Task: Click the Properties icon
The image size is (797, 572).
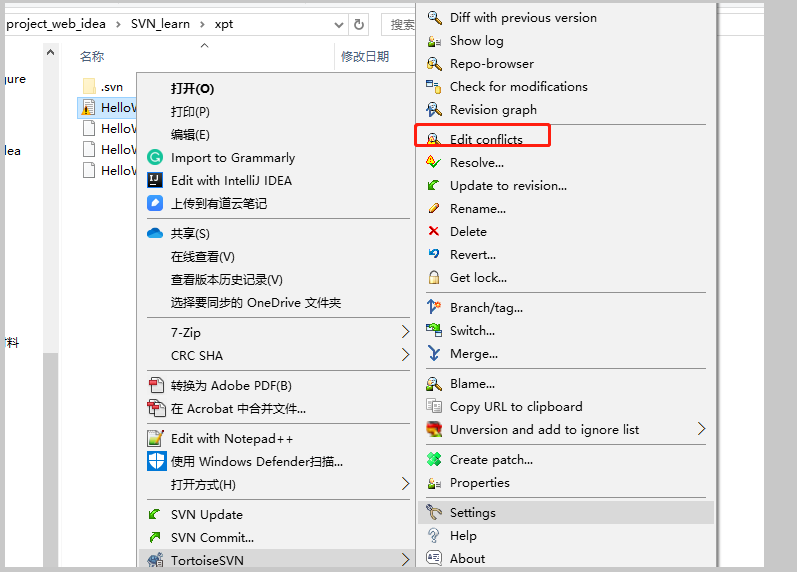Action: pos(434,483)
